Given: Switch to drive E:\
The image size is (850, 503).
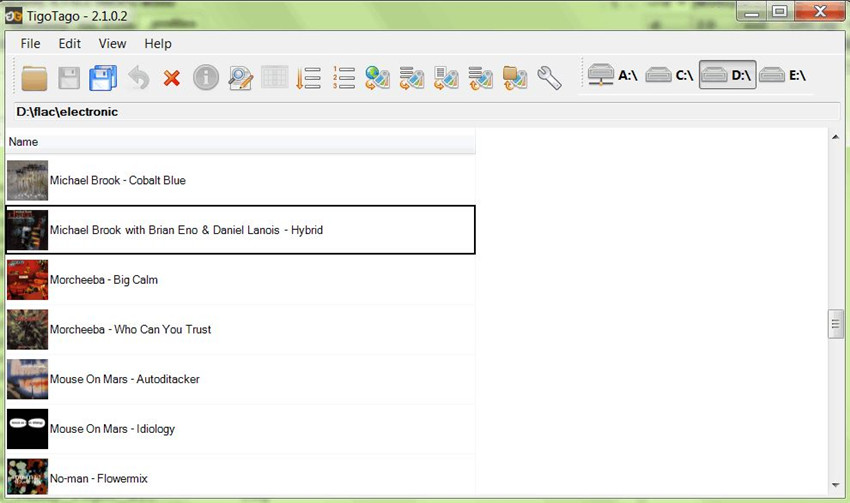Looking at the screenshot, I should [x=783, y=75].
